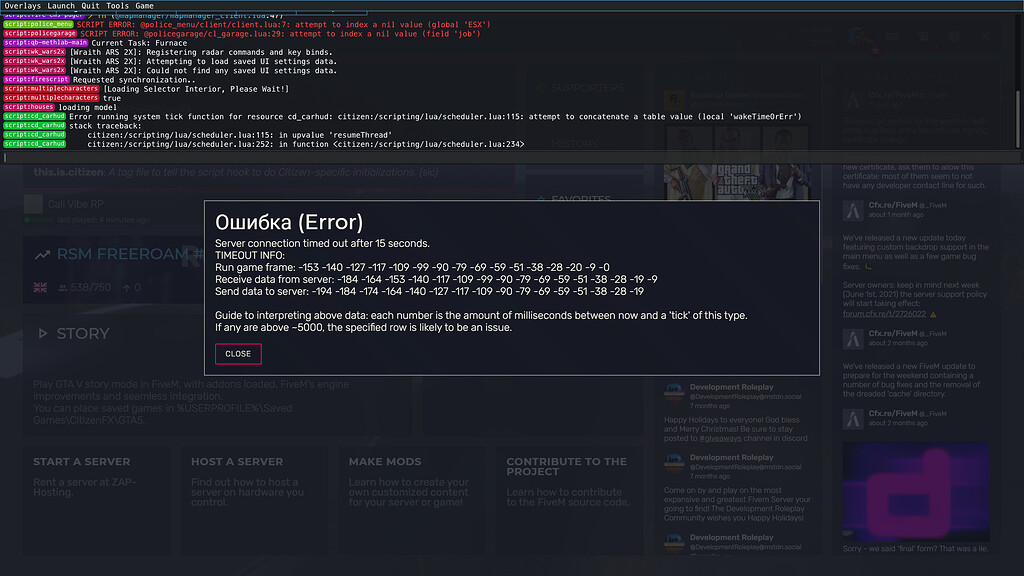Image resolution: width=1024 pixels, height=576 pixels.
Task: Click the trending graph icon beside RSM FREEROAM
Action: point(43,254)
